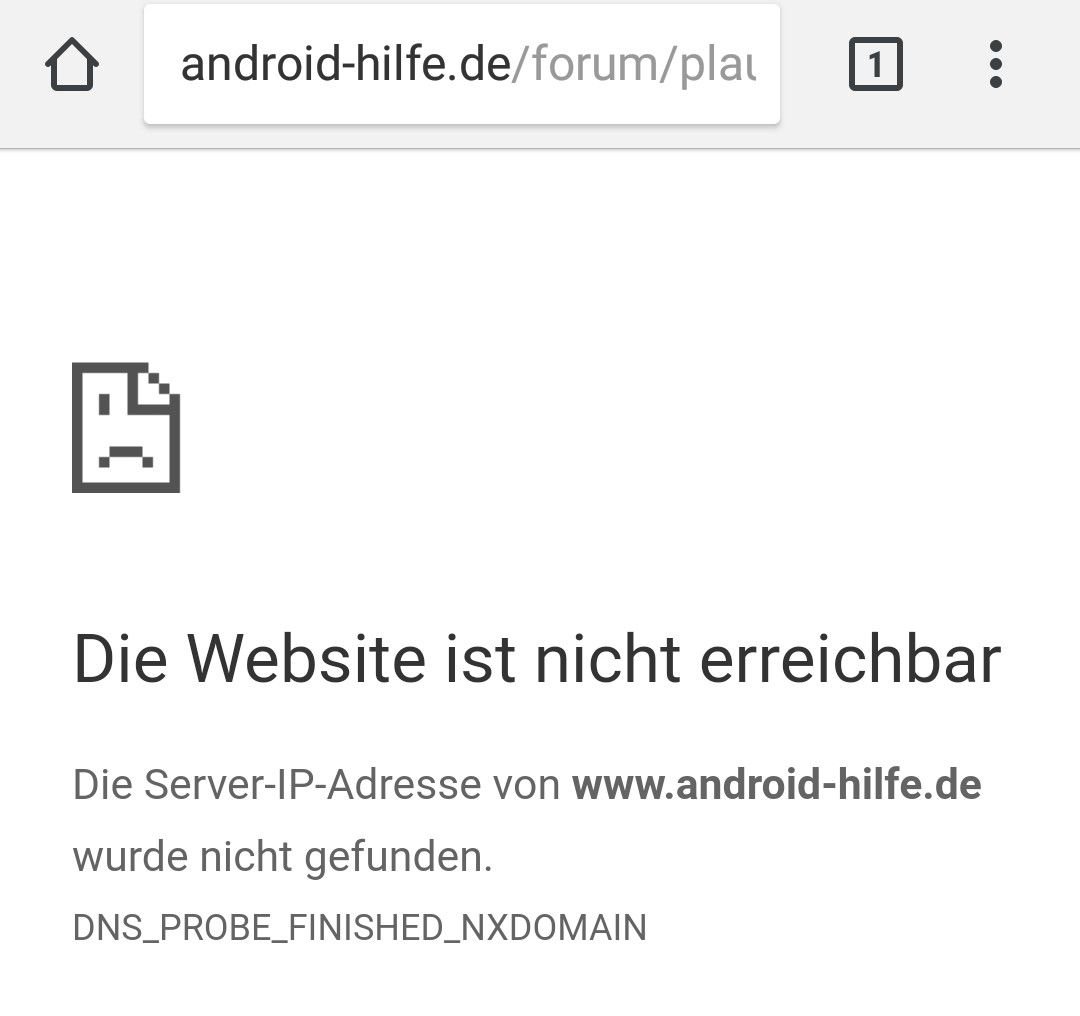Click the word gefunden in the description
Viewport: 1080px width, 1016px height.
pos(393,858)
